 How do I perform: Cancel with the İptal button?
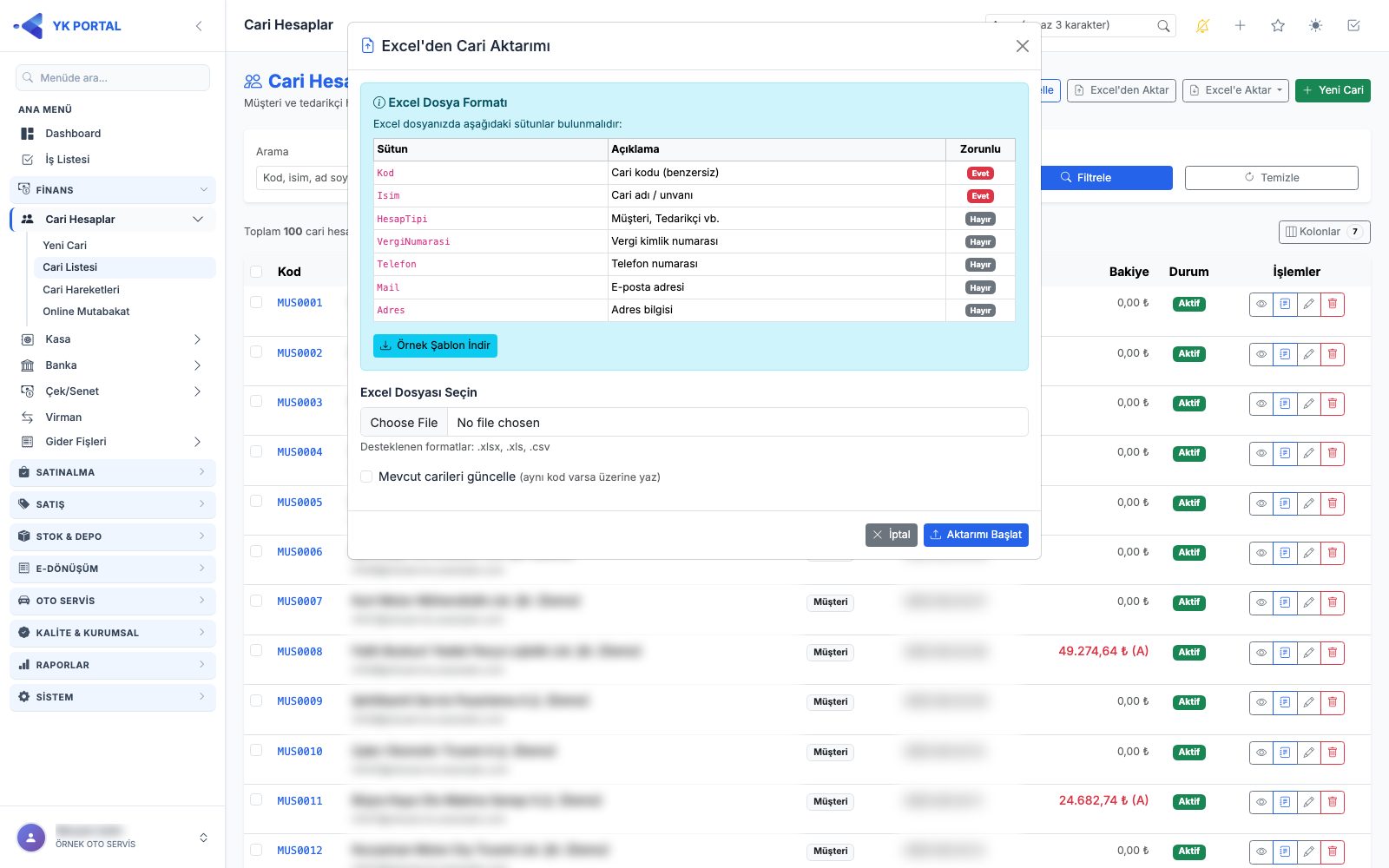[x=892, y=535]
